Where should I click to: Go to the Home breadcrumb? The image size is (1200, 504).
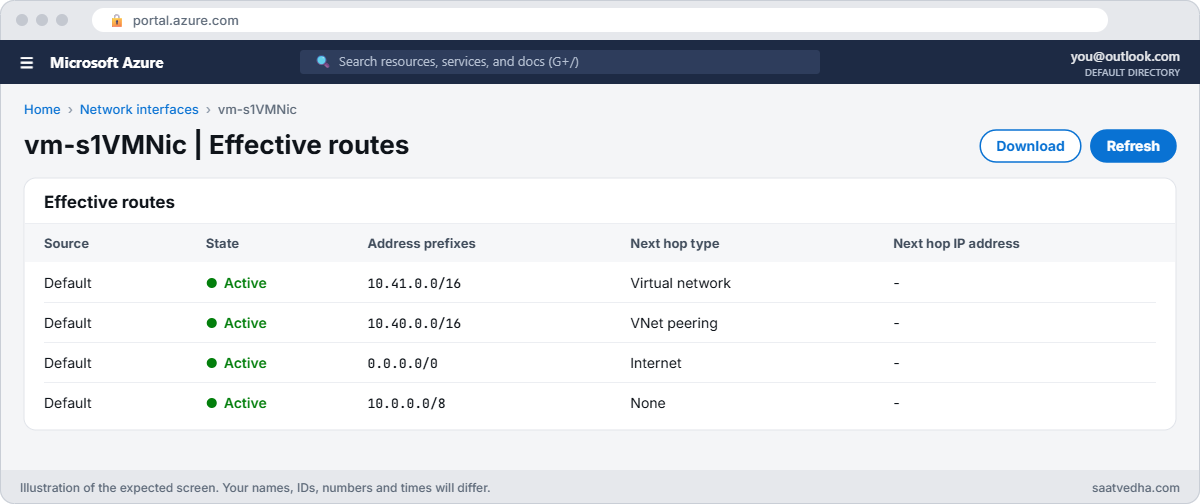tap(42, 109)
